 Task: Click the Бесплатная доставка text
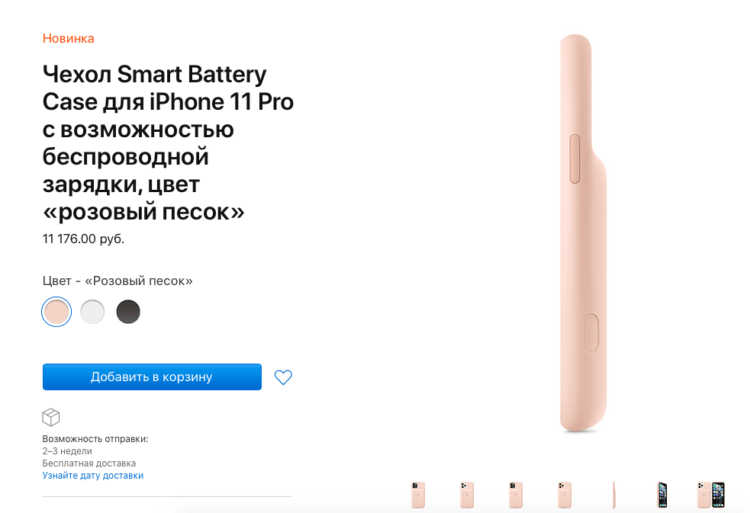click(89, 463)
